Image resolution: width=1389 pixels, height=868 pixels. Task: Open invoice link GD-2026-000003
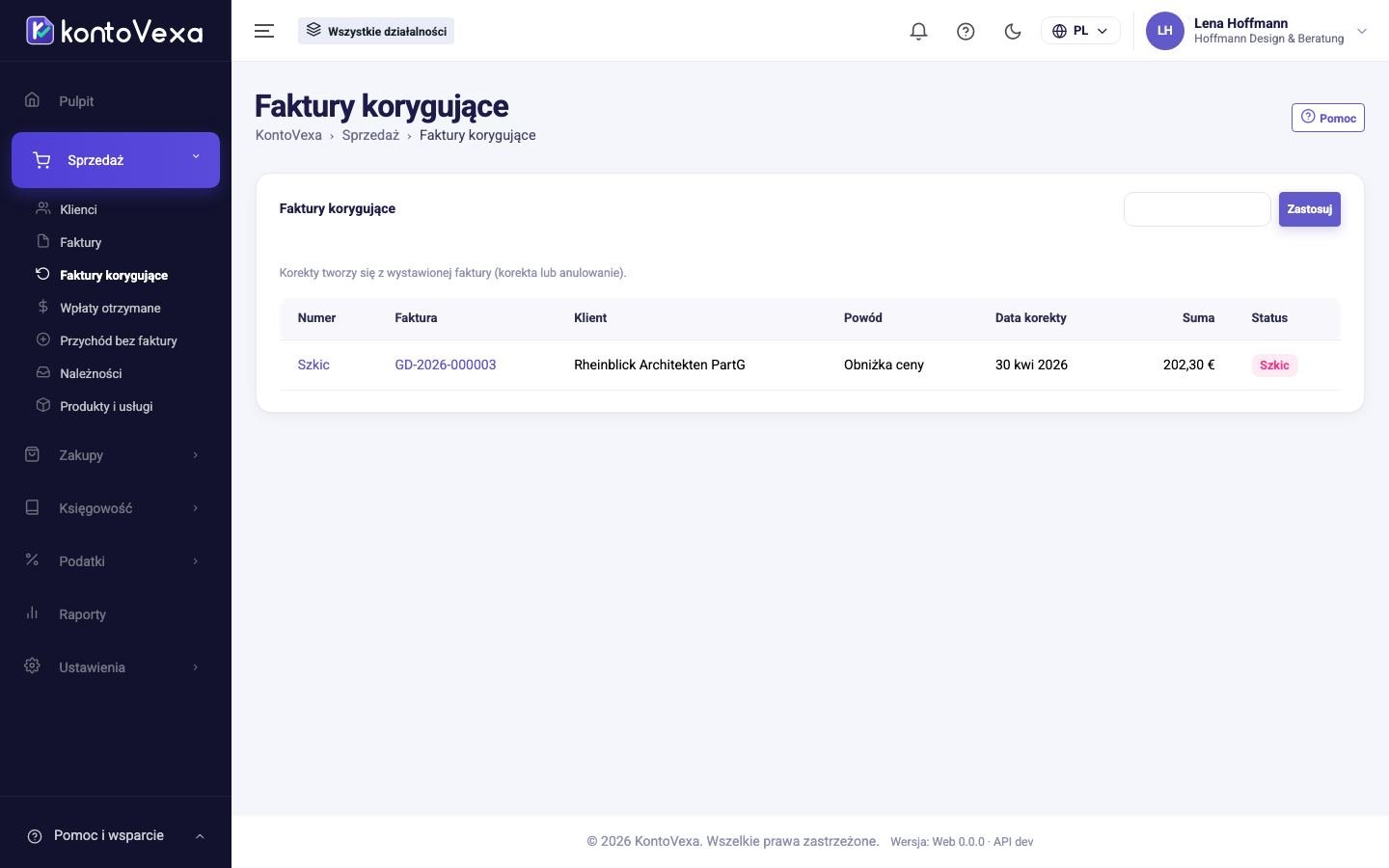pos(446,365)
